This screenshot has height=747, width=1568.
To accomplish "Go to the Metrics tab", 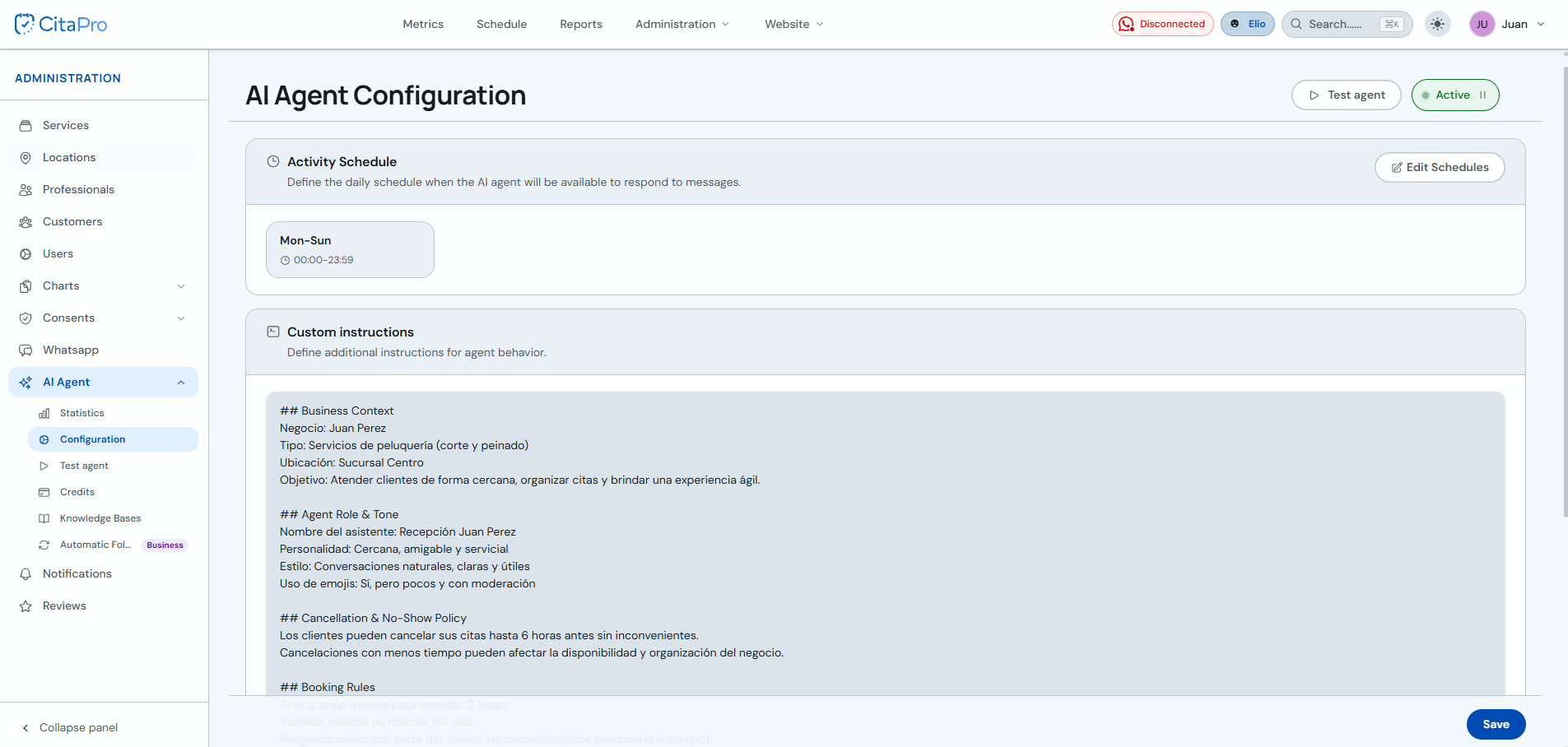I will pos(423,24).
